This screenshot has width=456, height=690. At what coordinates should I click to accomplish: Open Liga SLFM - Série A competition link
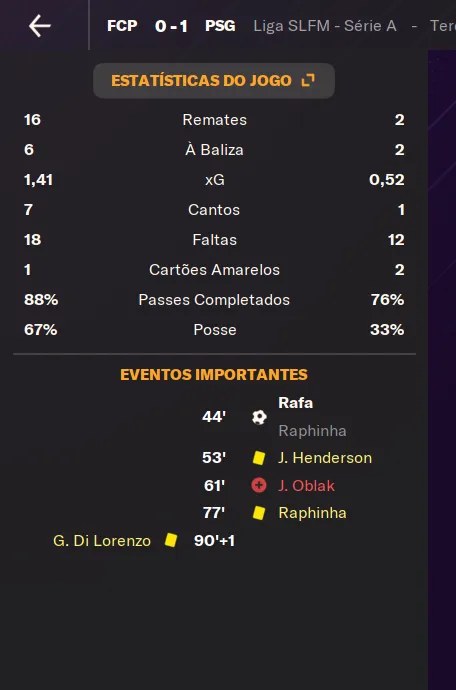325,26
